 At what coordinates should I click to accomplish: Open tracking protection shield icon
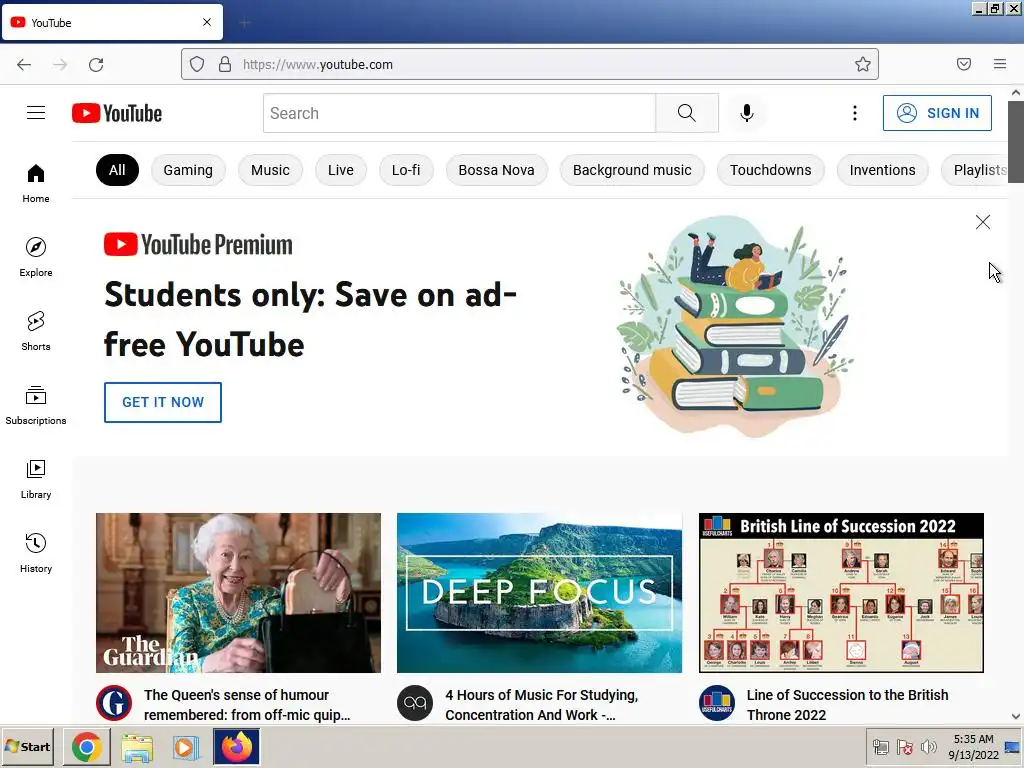point(197,64)
